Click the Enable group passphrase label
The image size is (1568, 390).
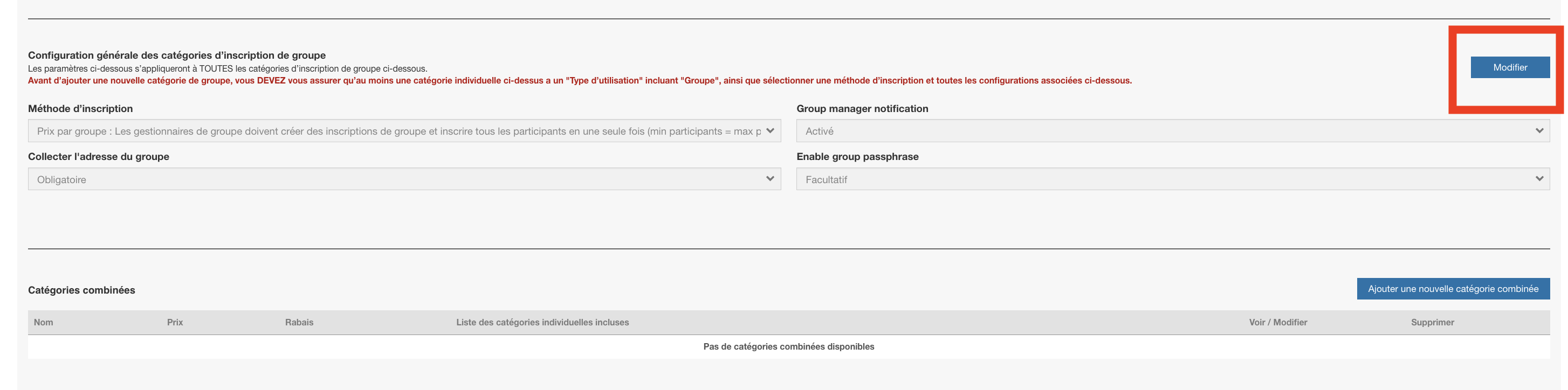(857, 157)
